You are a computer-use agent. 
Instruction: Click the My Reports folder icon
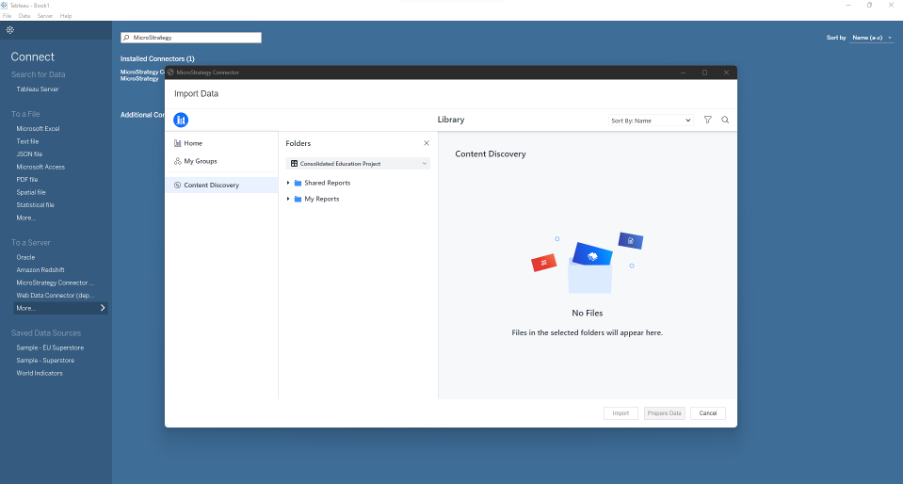[x=298, y=199]
